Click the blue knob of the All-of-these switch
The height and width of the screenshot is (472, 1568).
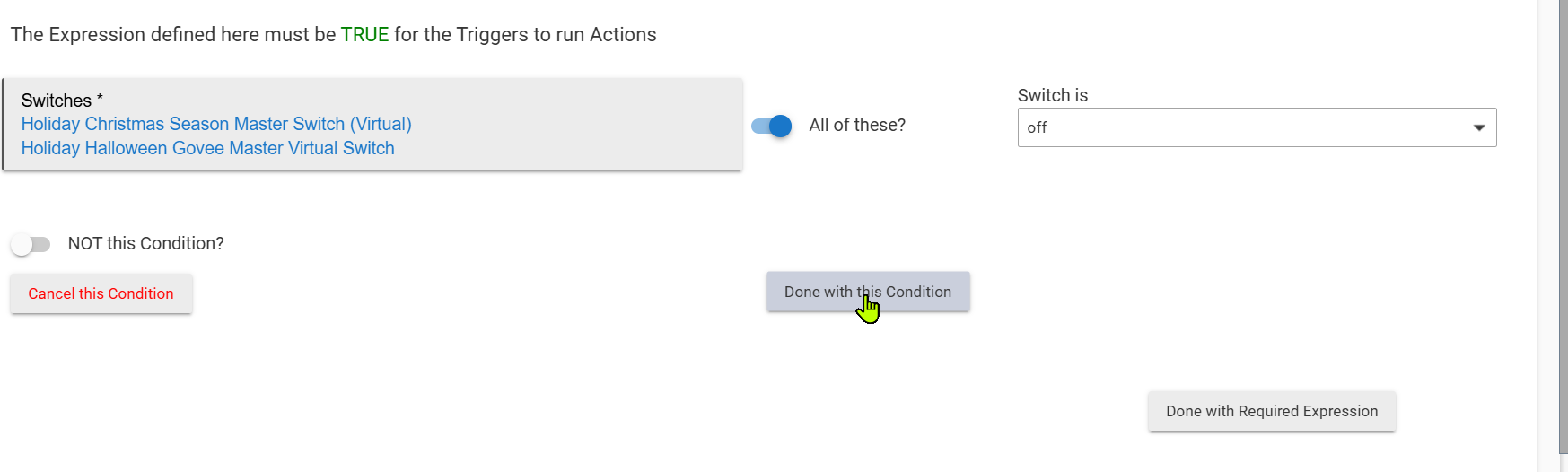[780, 126]
